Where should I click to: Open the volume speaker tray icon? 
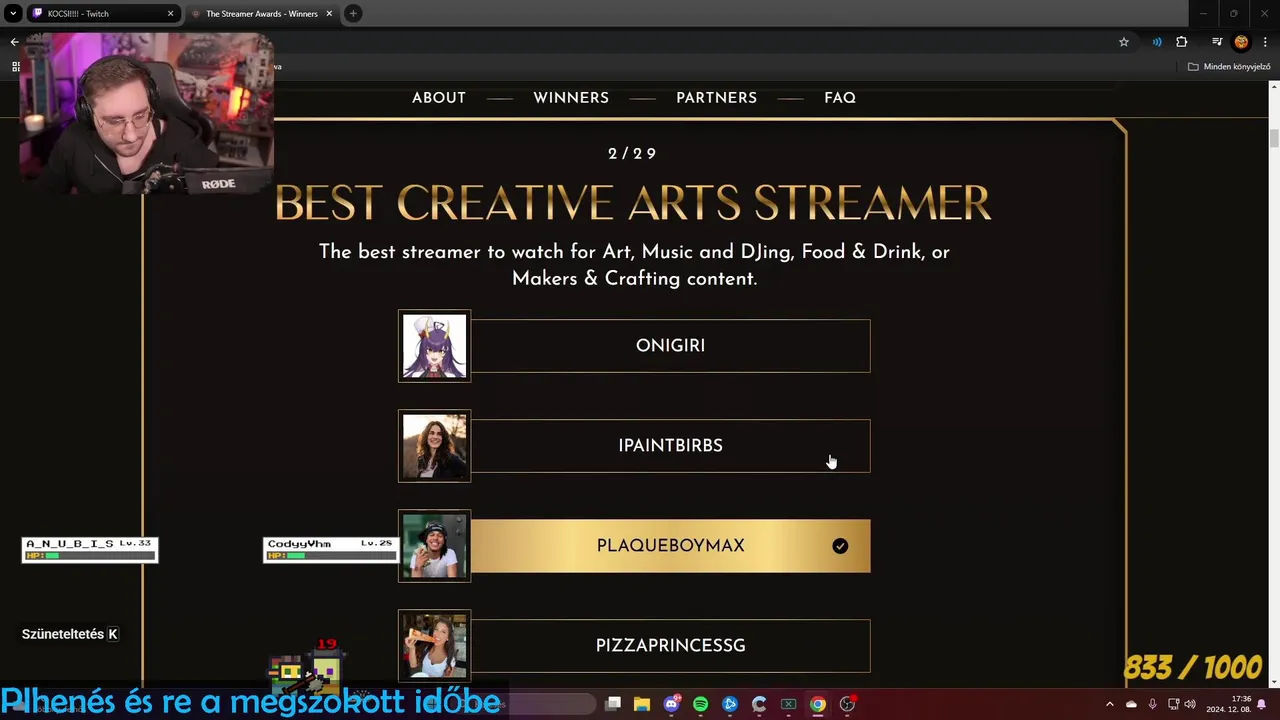pos(1190,704)
